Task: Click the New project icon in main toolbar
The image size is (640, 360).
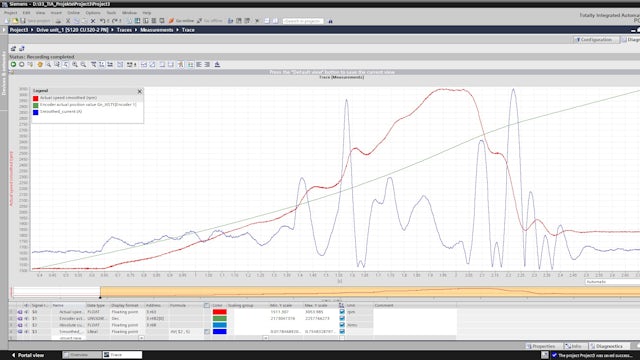Action: point(7,21)
